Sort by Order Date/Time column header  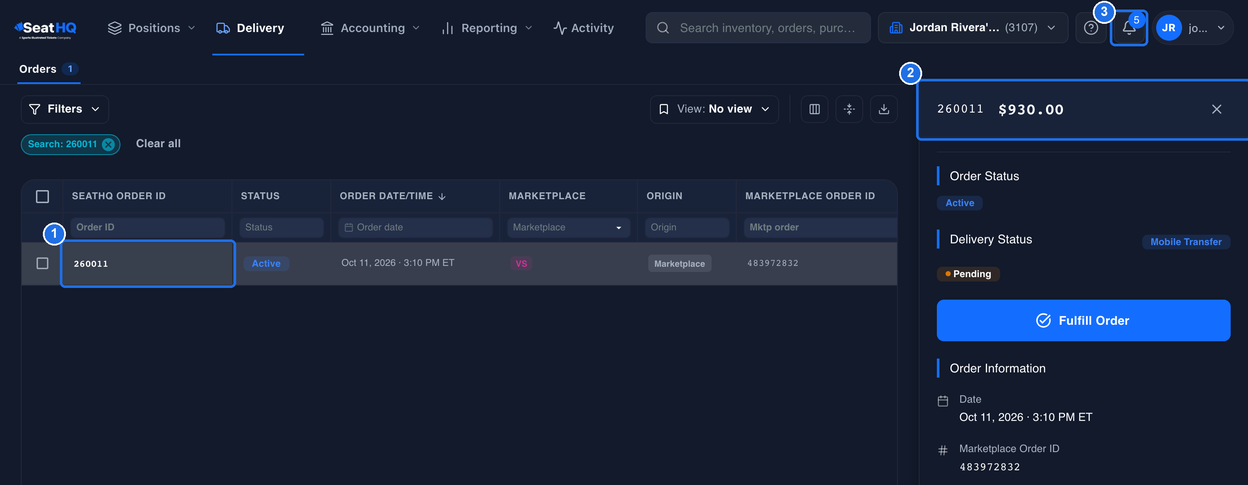[394, 196]
